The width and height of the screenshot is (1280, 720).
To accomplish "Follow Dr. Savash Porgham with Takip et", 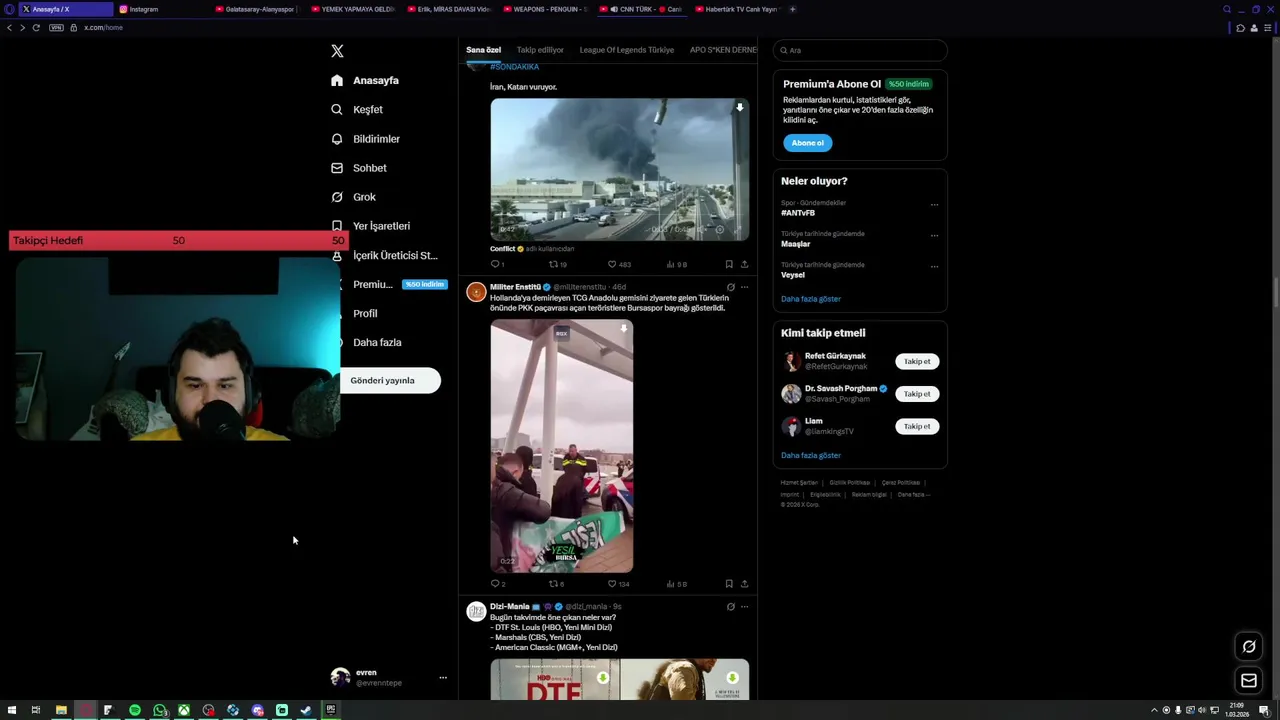I will click(x=917, y=394).
